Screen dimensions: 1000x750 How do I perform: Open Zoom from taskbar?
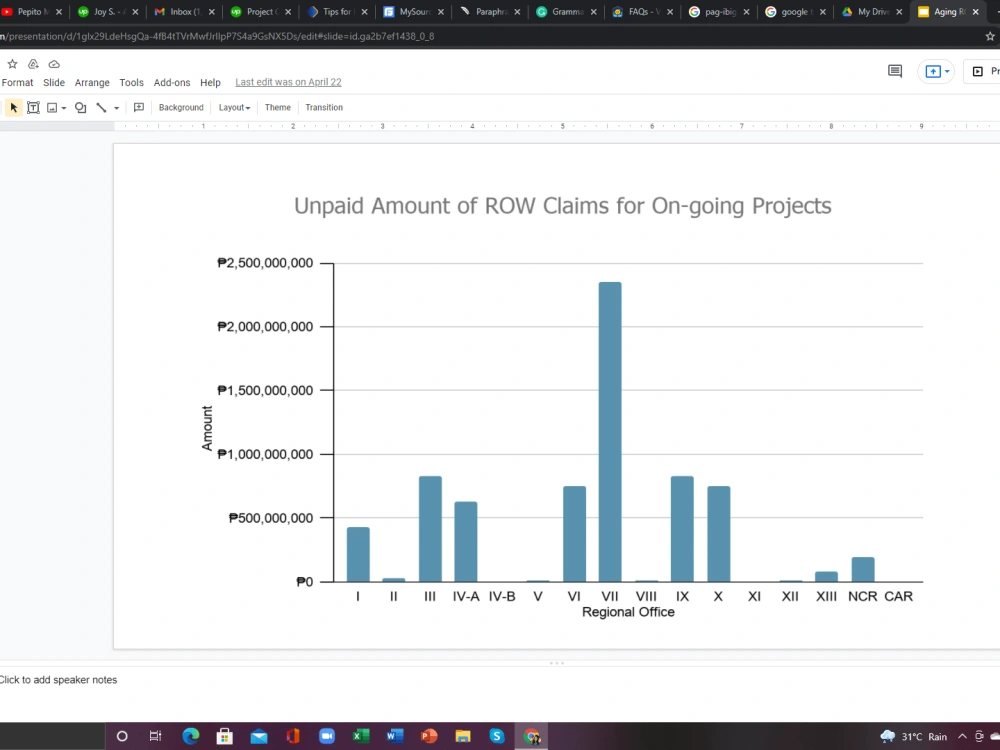point(327,737)
